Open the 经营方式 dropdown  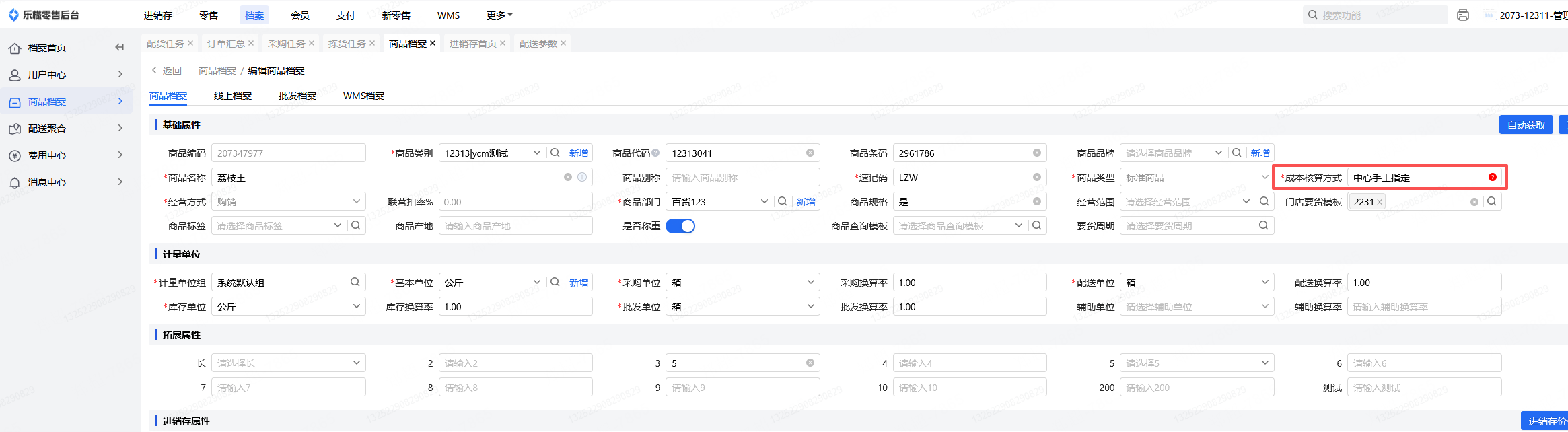coord(289,201)
